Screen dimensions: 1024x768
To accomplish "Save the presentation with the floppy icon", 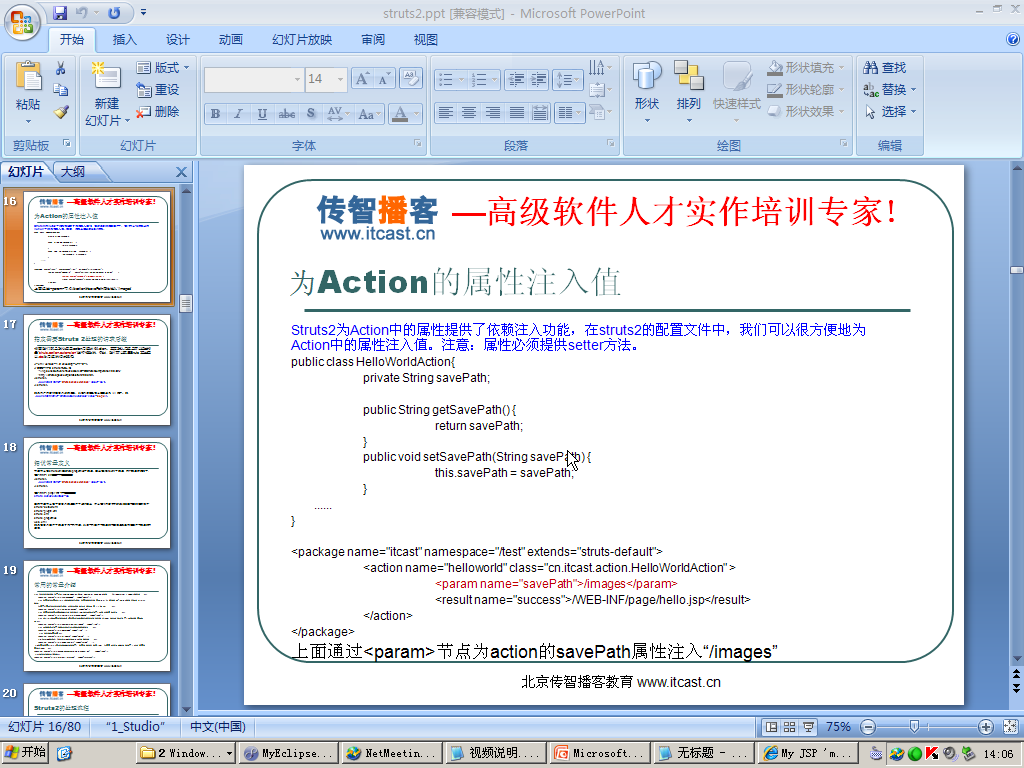I will click(60, 12).
